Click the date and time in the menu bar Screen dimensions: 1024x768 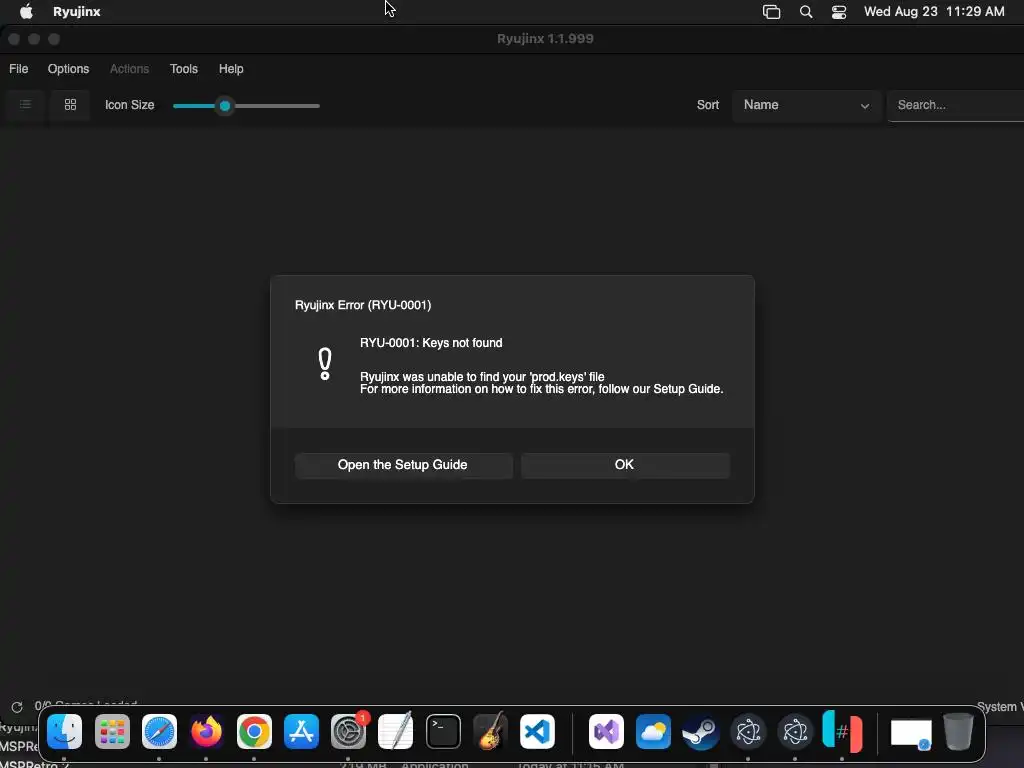pyautogui.click(x=934, y=12)
